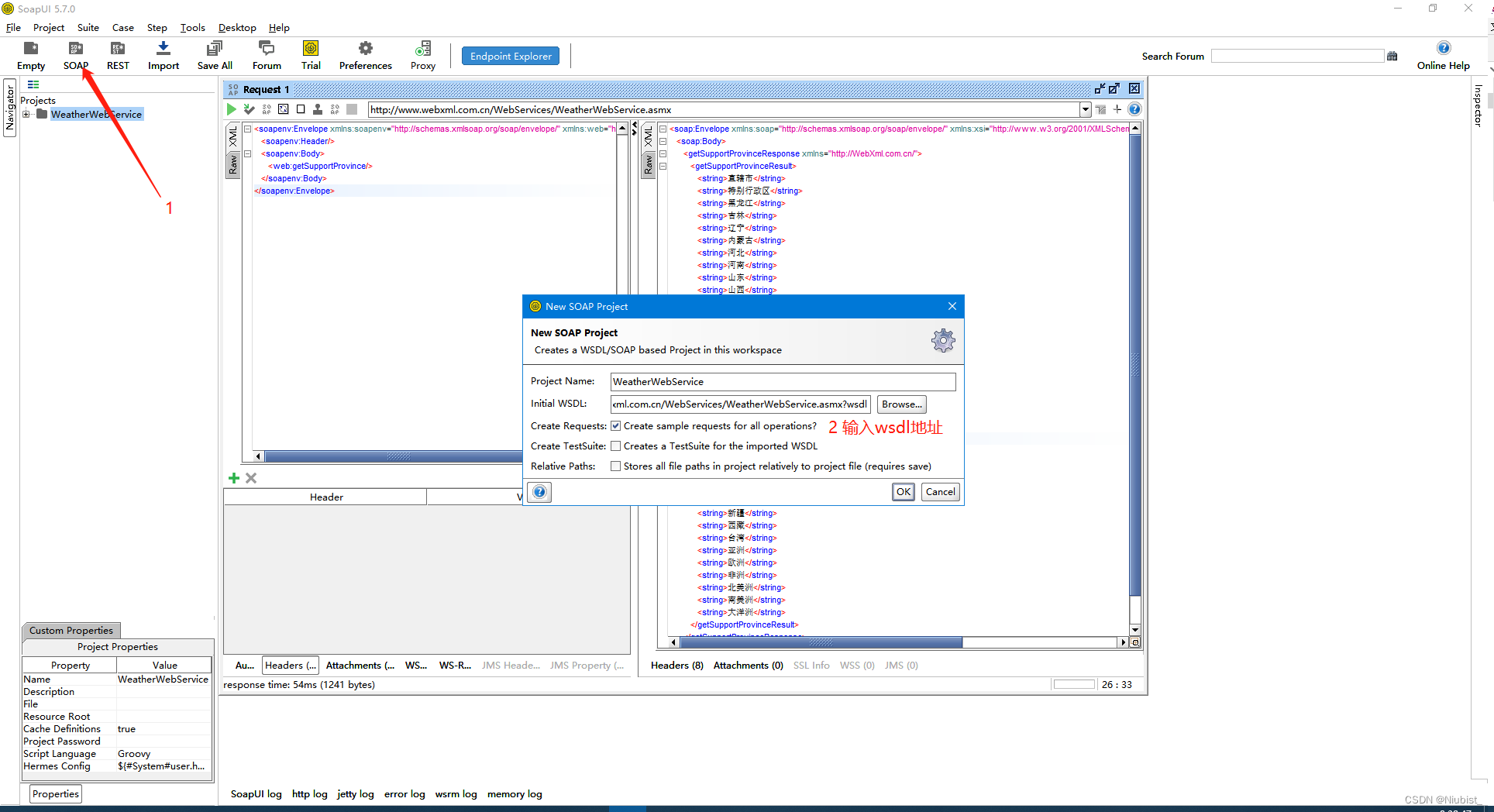
Task: Uncheck Create sample requests for all operations
Action: click(616, 425)
